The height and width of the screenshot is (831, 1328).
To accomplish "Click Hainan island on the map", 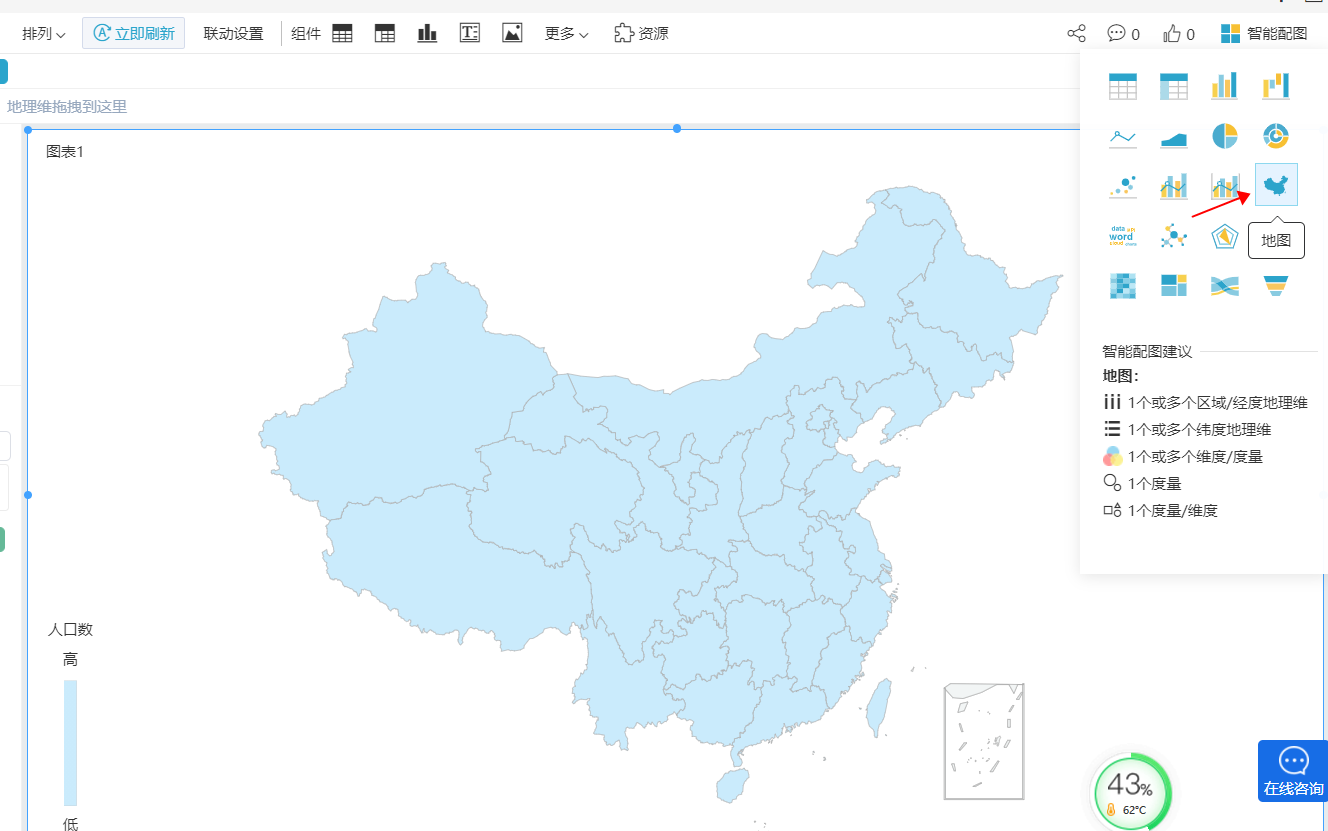I will click(733, 784).
